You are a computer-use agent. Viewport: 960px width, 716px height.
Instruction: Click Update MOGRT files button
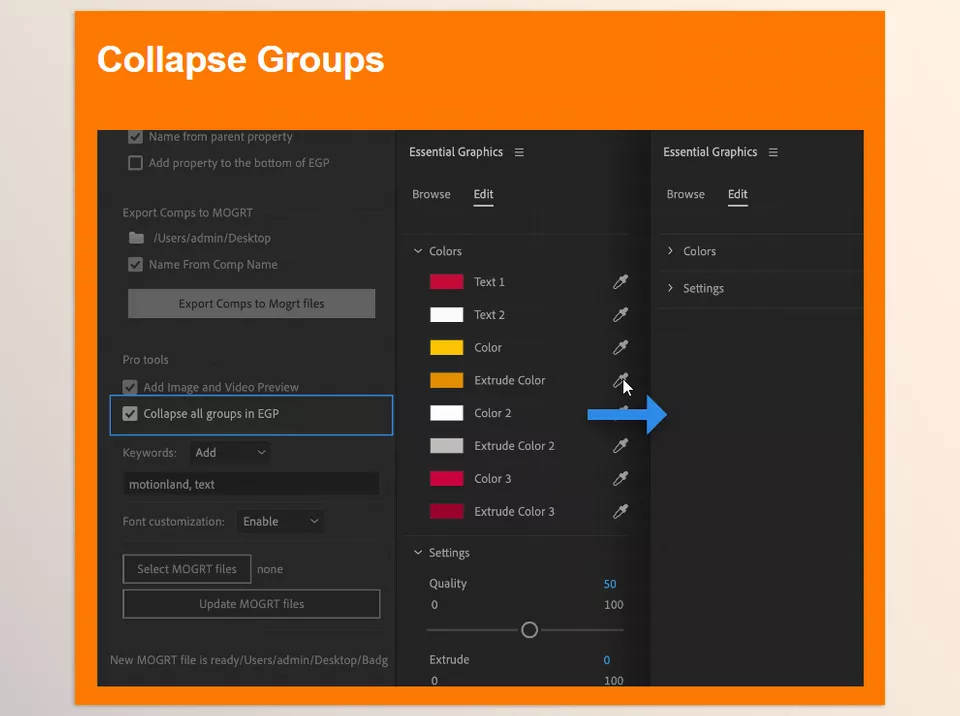pos(252,604)
